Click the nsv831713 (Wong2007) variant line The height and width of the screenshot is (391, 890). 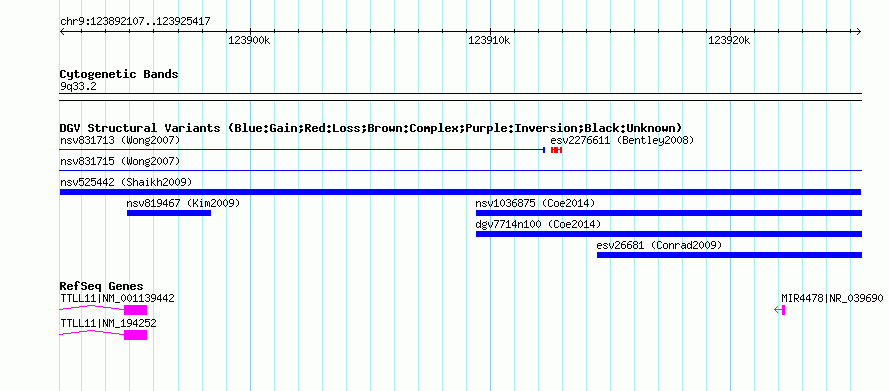click(302, 150)
